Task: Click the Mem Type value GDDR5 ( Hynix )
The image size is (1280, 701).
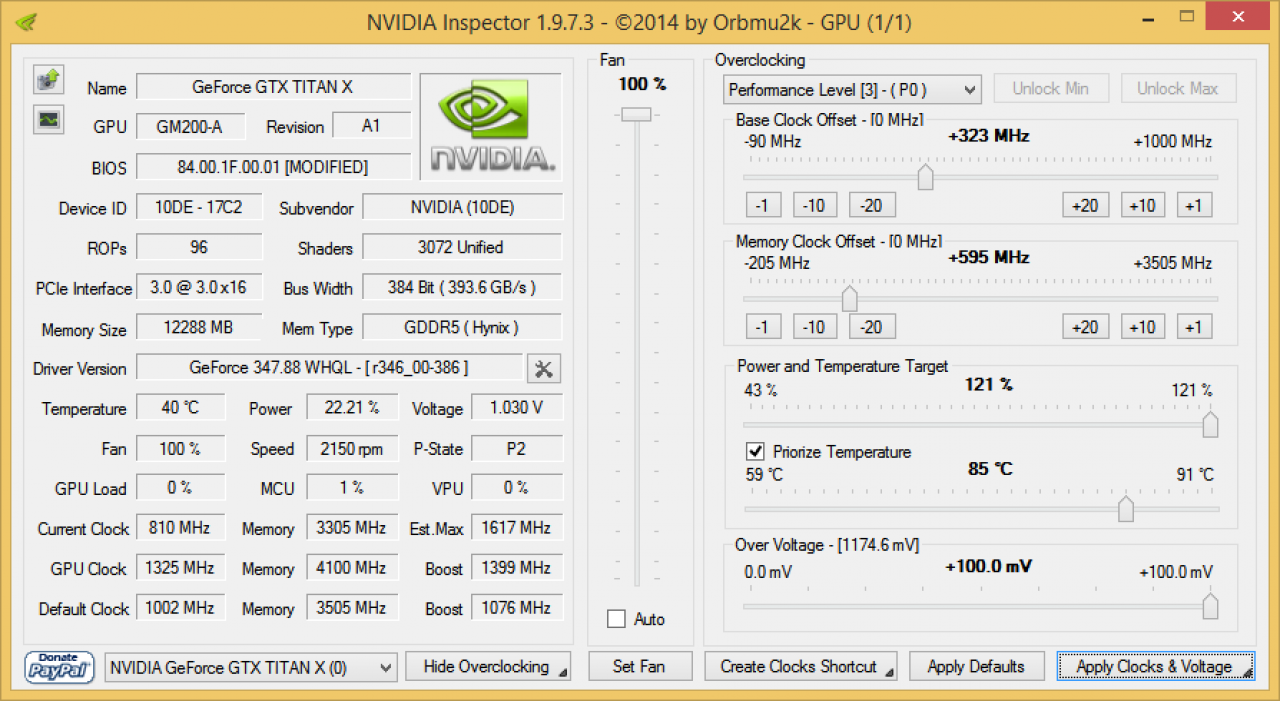Action: tap(462, 328)
